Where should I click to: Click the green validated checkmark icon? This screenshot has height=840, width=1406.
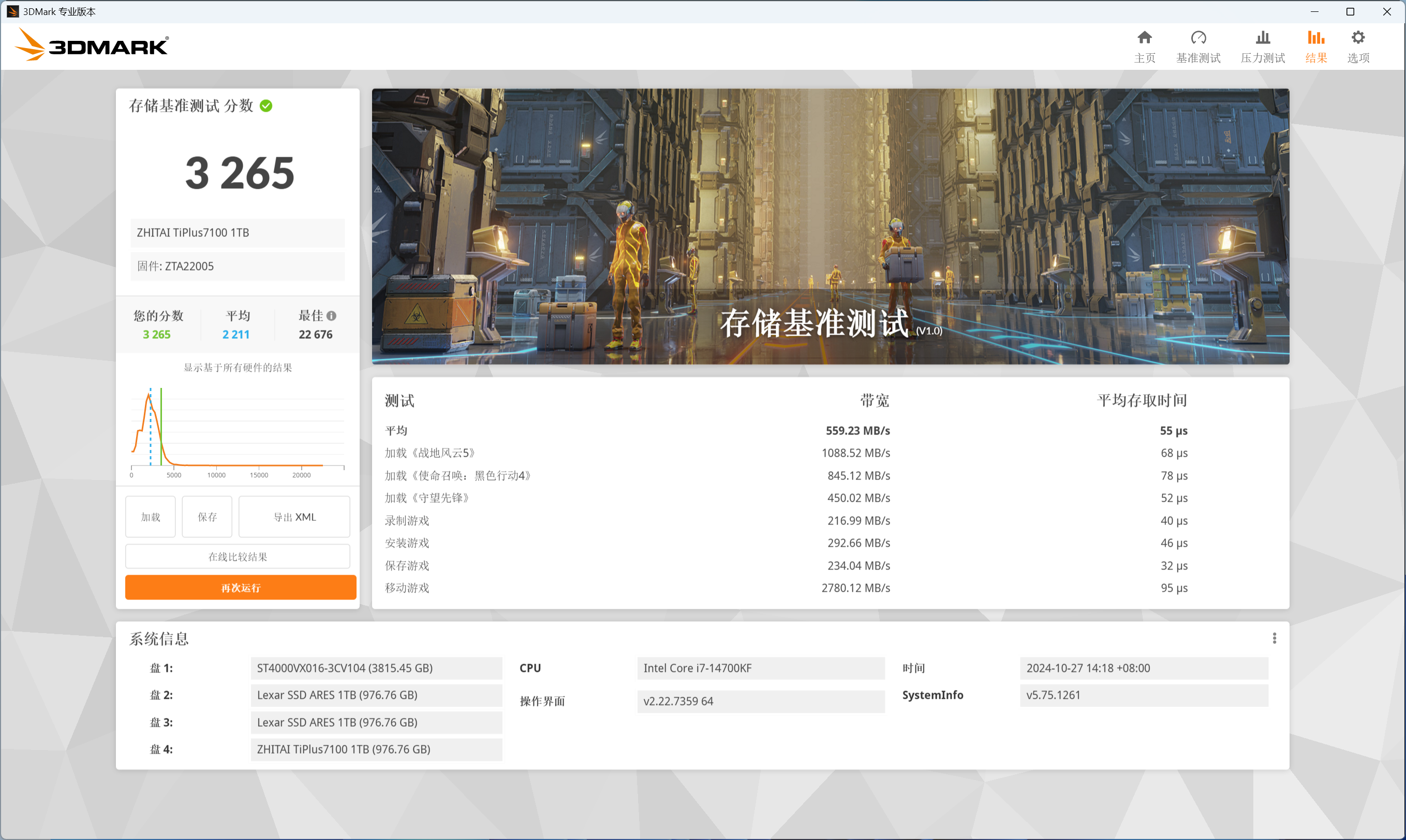(266, 106)
